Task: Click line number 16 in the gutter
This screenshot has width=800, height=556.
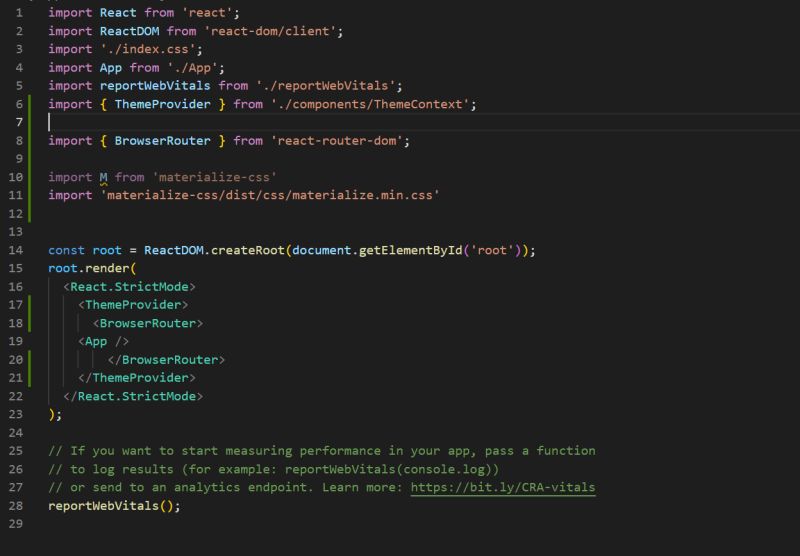Action: 16,287
